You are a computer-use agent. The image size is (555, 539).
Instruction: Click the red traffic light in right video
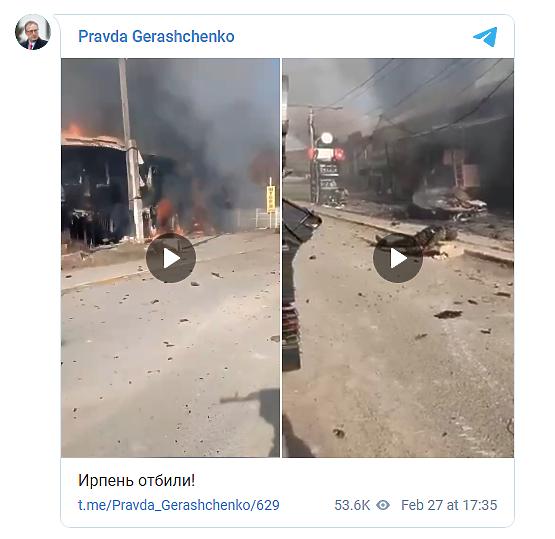point(339,154)
